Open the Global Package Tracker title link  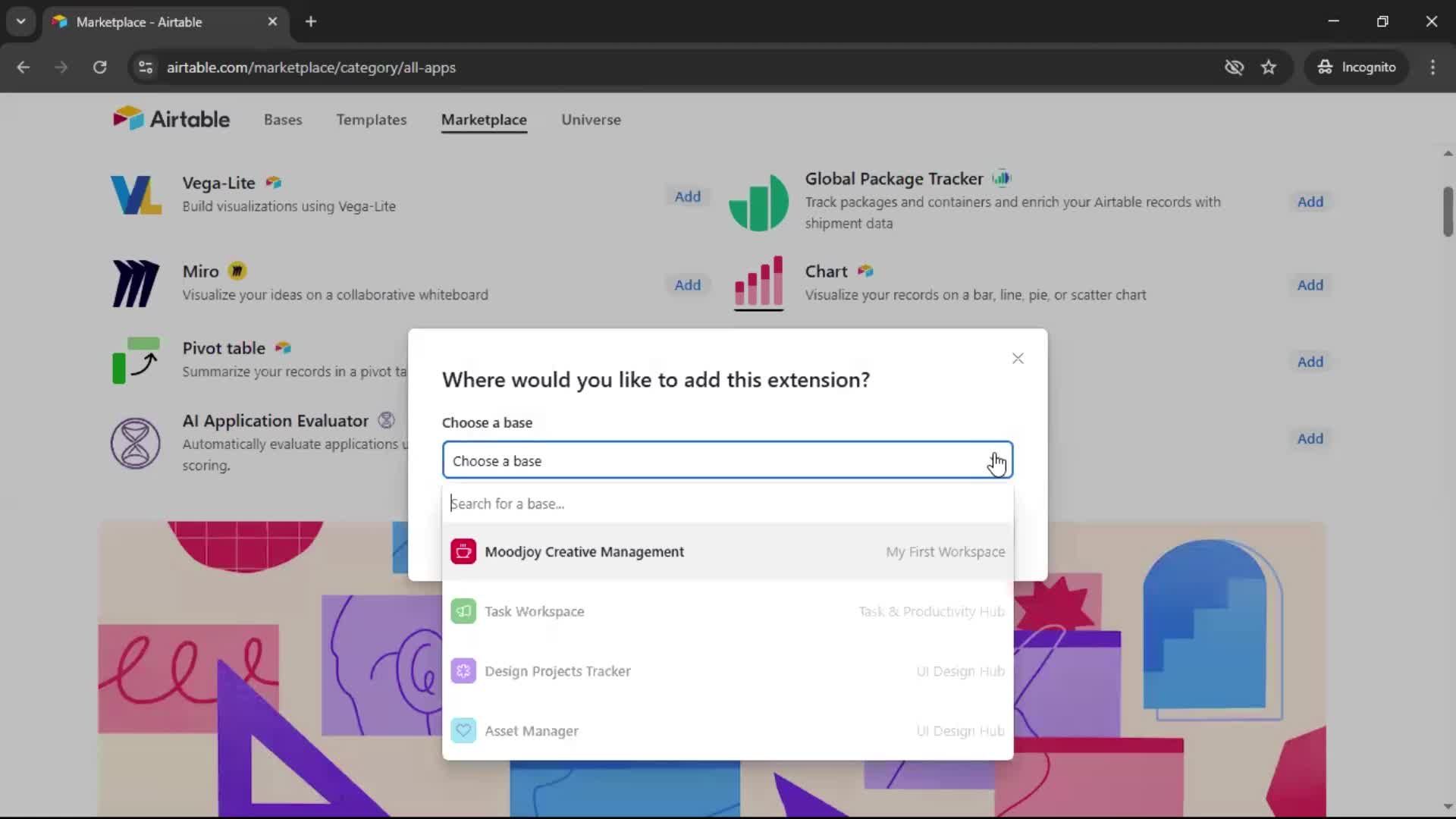click(893, 179)
